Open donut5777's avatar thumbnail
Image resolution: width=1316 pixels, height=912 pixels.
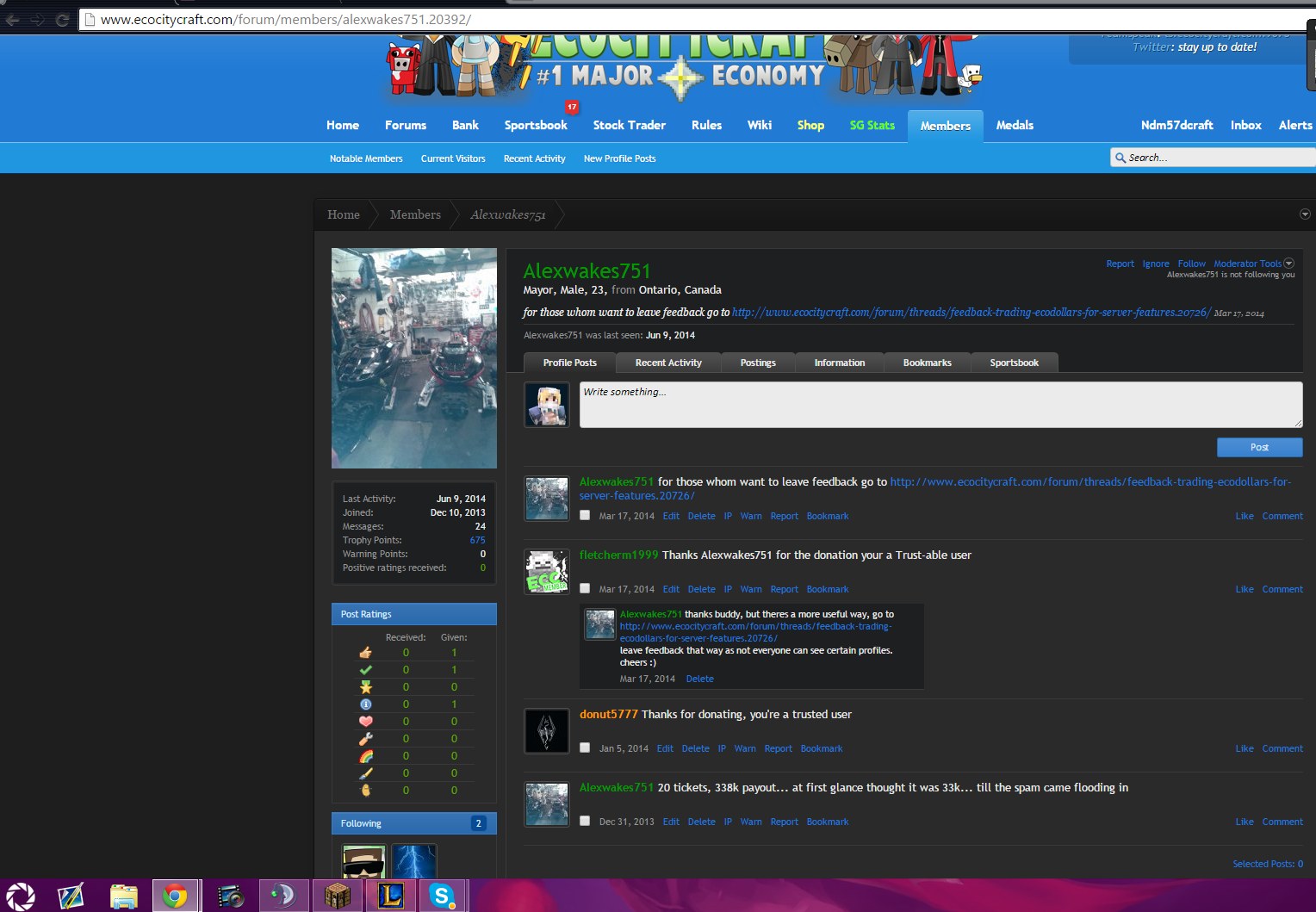[x=547, y=730]
